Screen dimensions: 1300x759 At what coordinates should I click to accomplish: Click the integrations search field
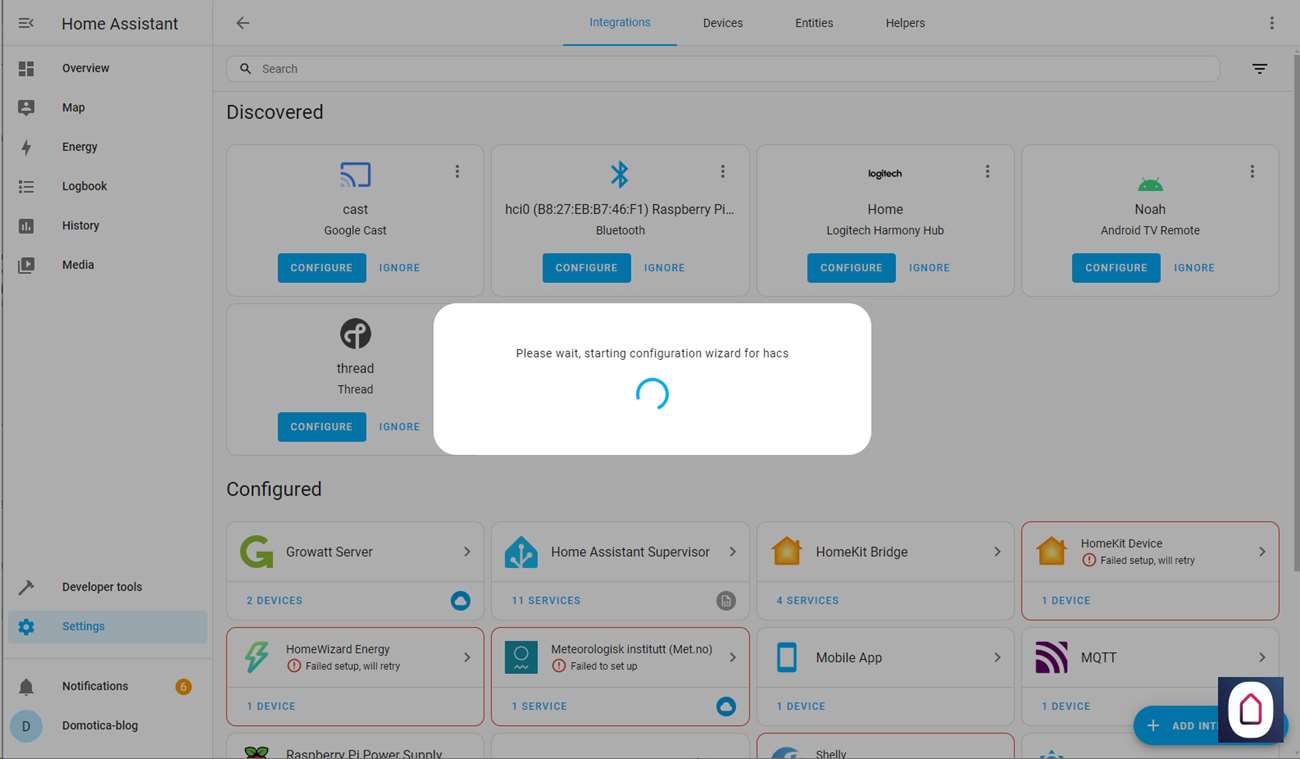click(x=723, y=69)
